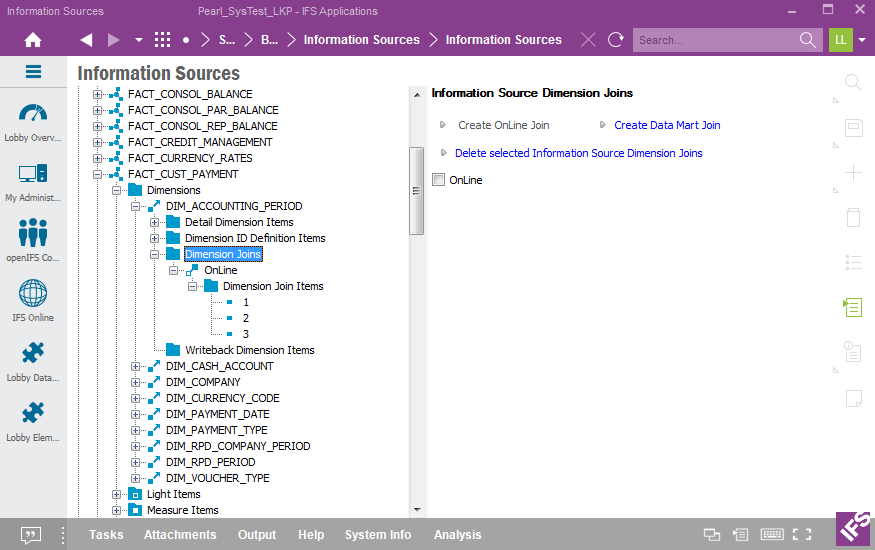875x550 pixels.
Task: Toggle the hamburger sidebar menu
Action: (x=33, y=71)
